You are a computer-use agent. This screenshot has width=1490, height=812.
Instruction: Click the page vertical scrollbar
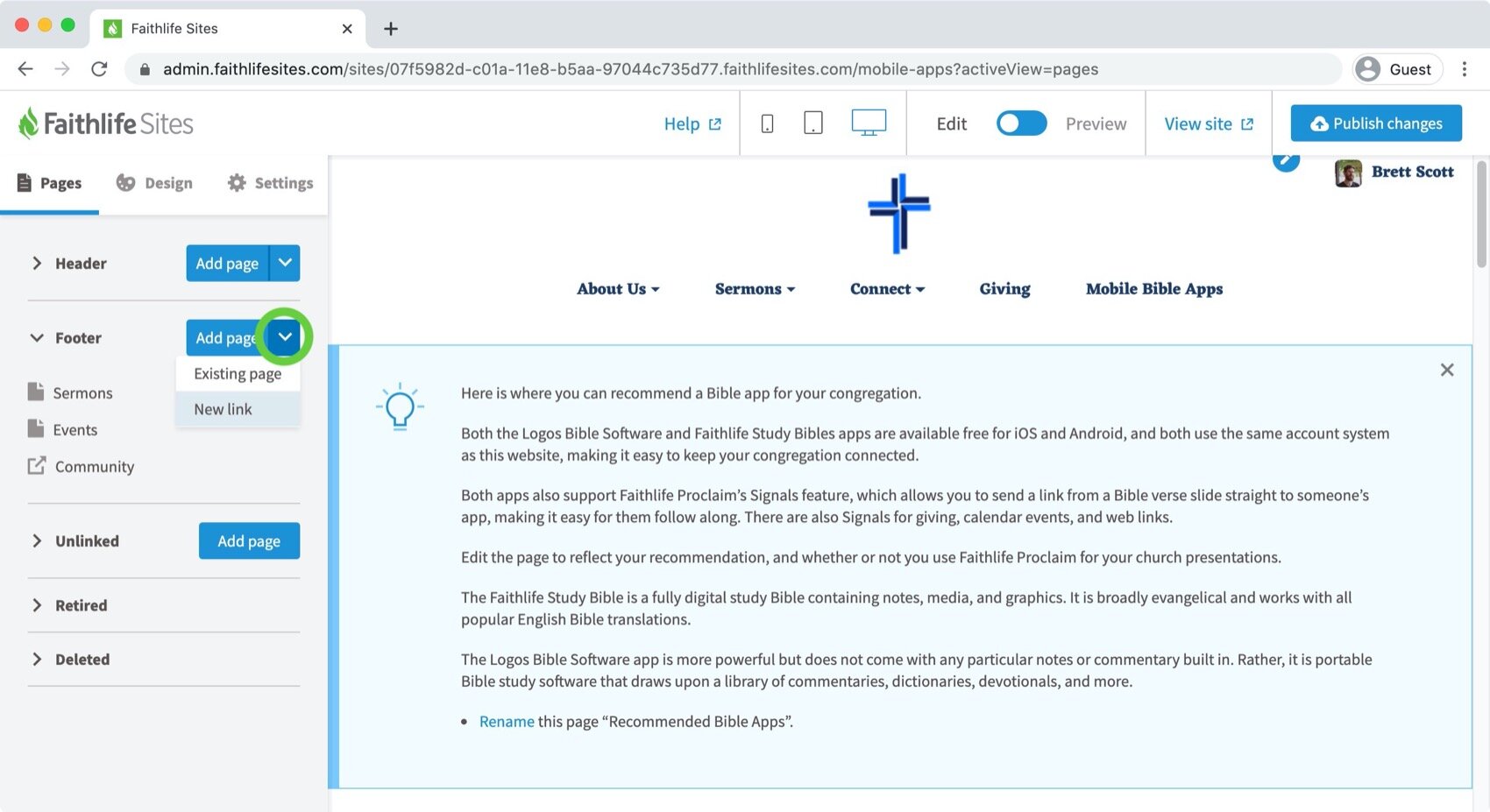point(1481,215)
